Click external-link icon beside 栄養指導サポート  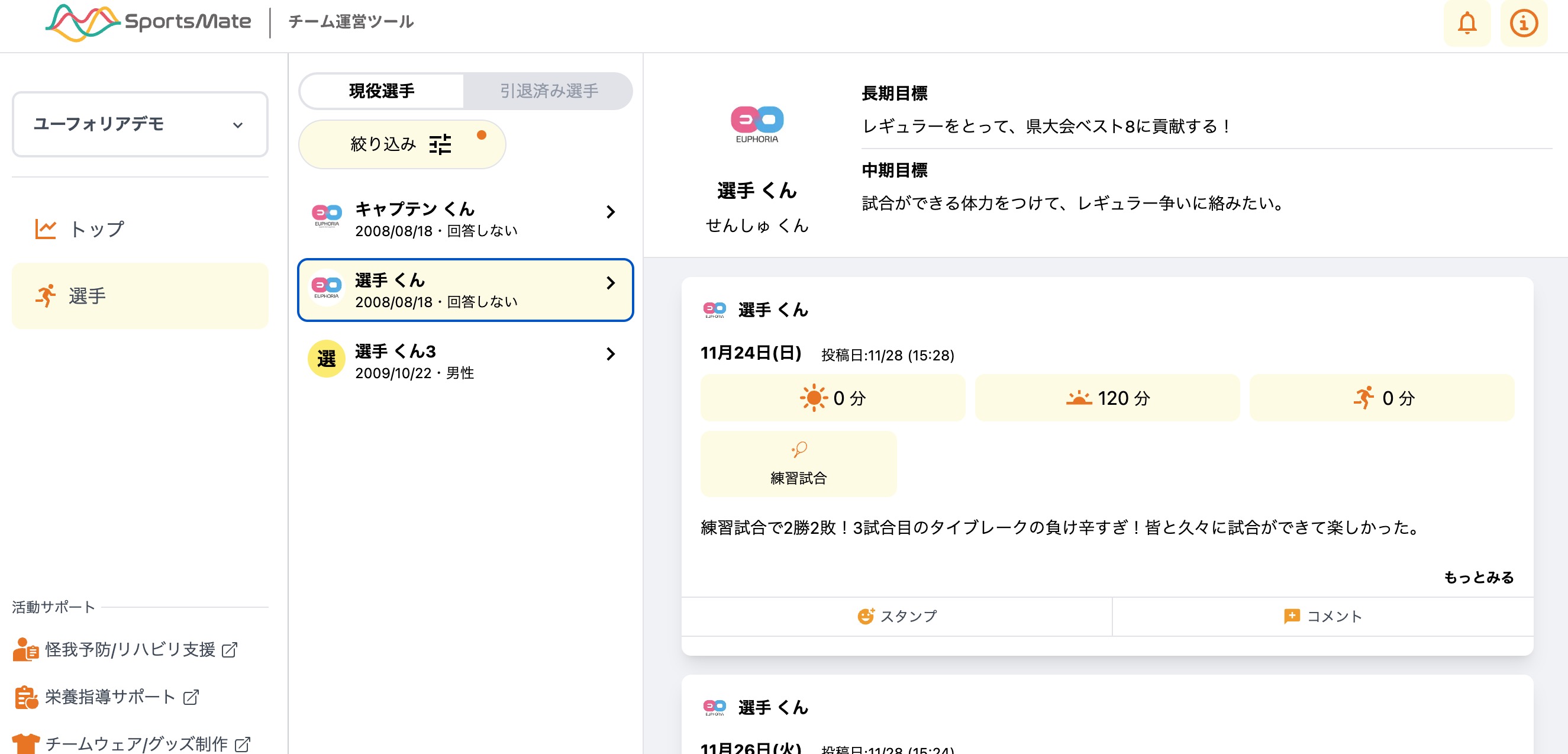pos(191,697)
